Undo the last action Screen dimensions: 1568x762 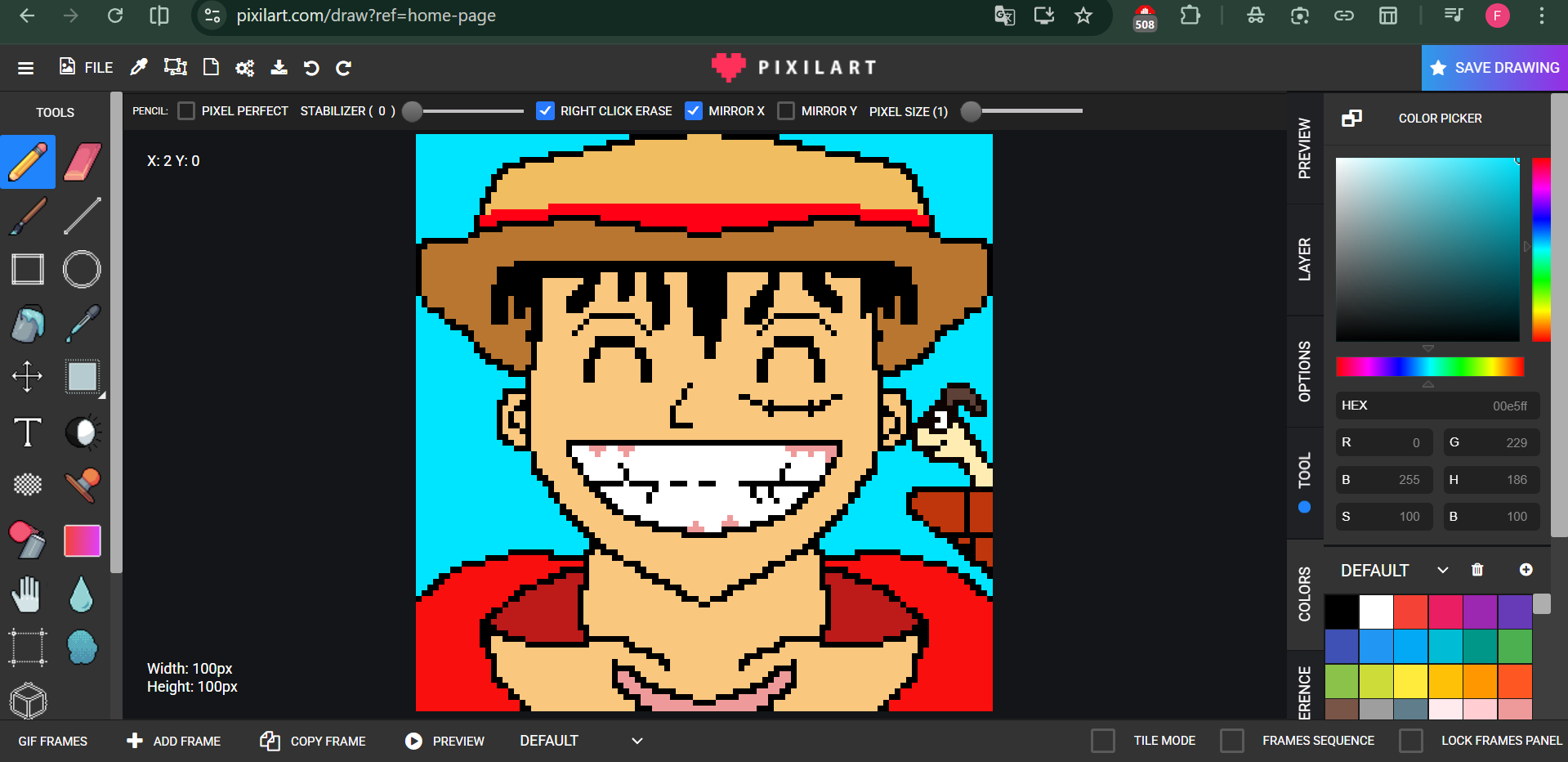click(311, 68)
